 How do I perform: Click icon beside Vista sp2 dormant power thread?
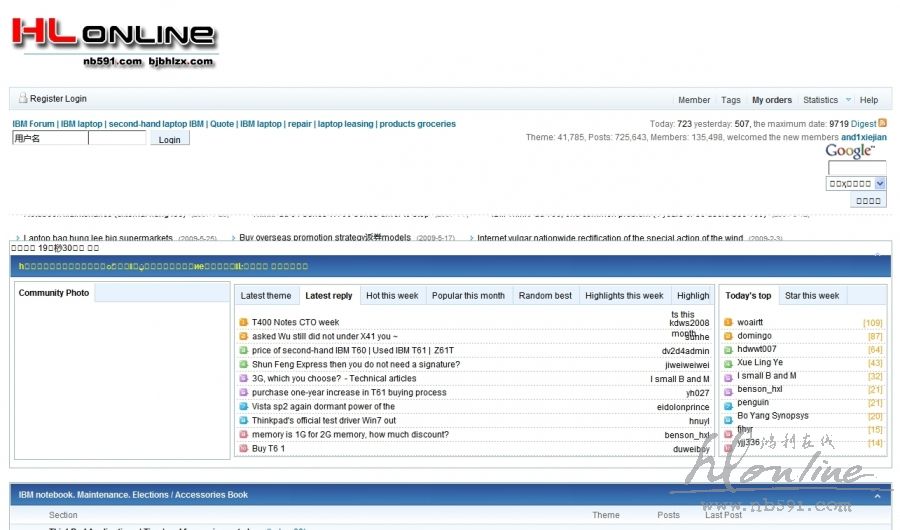click(x=243, y=407)
